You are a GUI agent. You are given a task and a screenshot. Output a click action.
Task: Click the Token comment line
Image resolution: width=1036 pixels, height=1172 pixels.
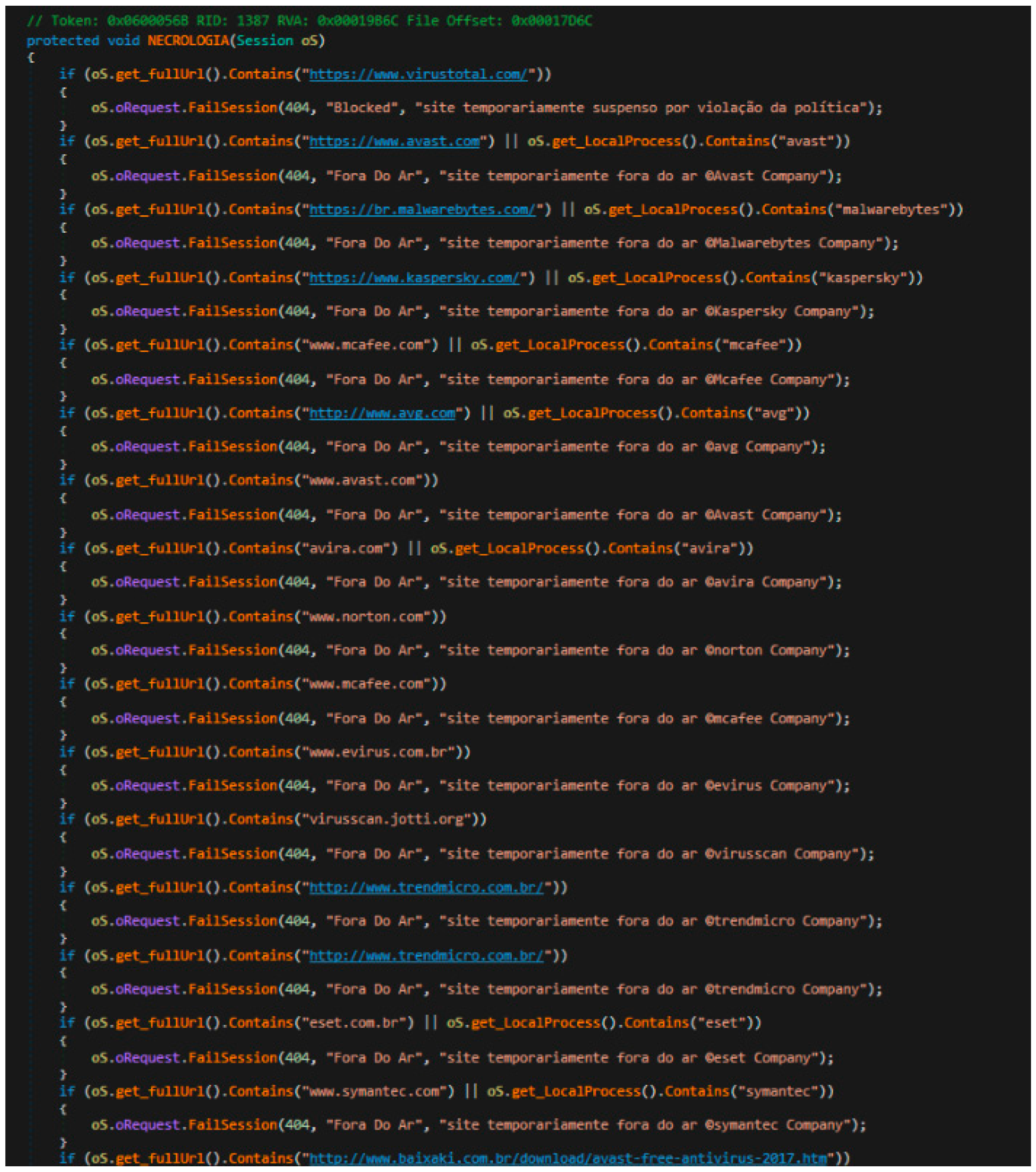click(x=309, y=21)
